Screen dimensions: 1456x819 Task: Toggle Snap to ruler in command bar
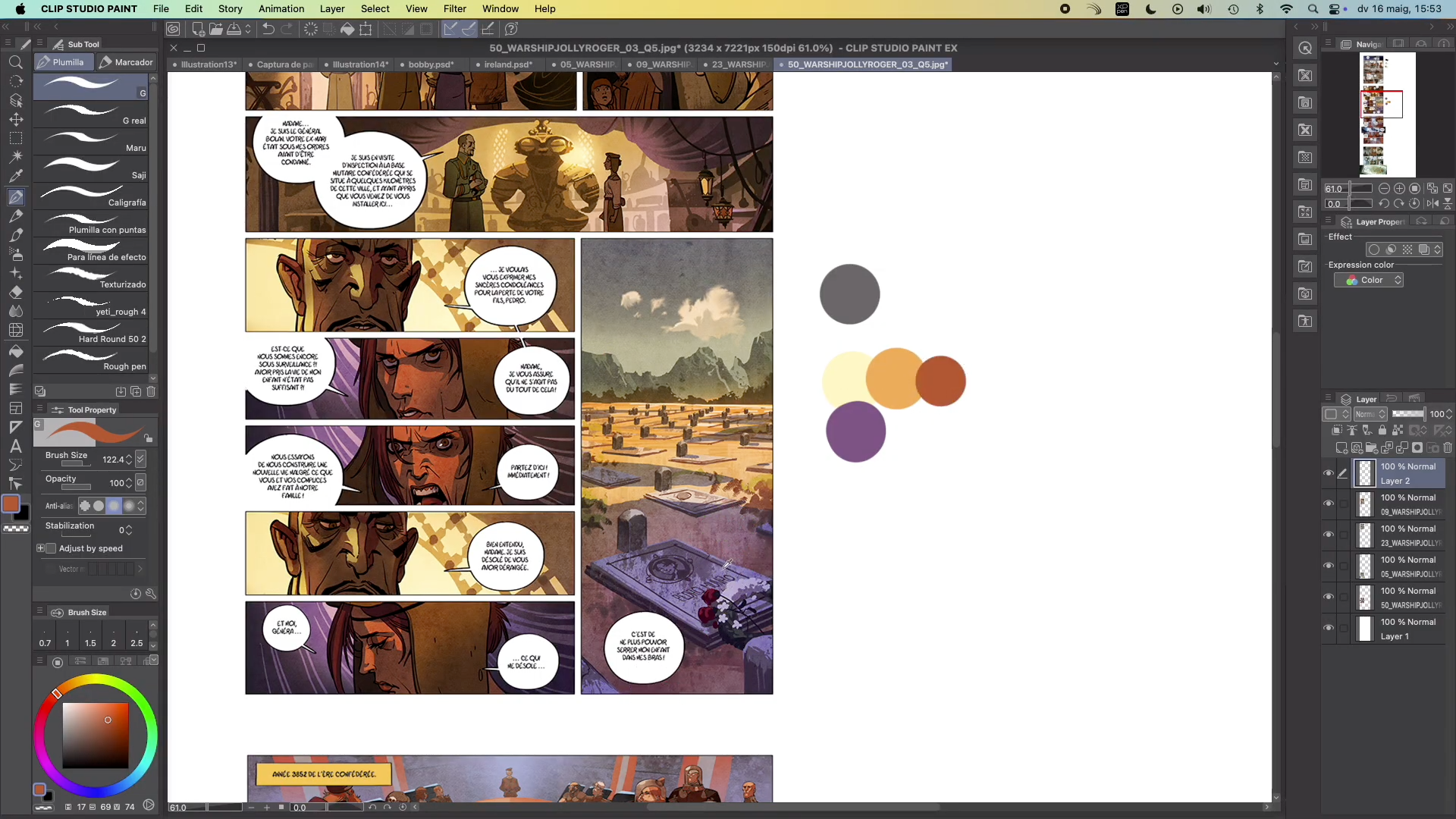[450, 29]
